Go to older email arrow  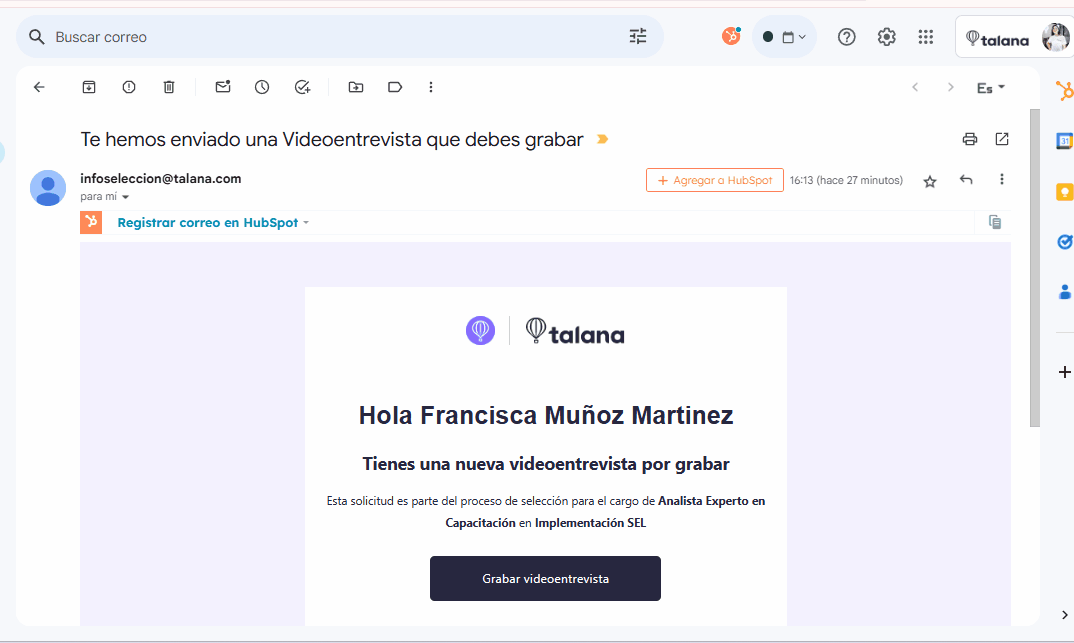point(951,87)
